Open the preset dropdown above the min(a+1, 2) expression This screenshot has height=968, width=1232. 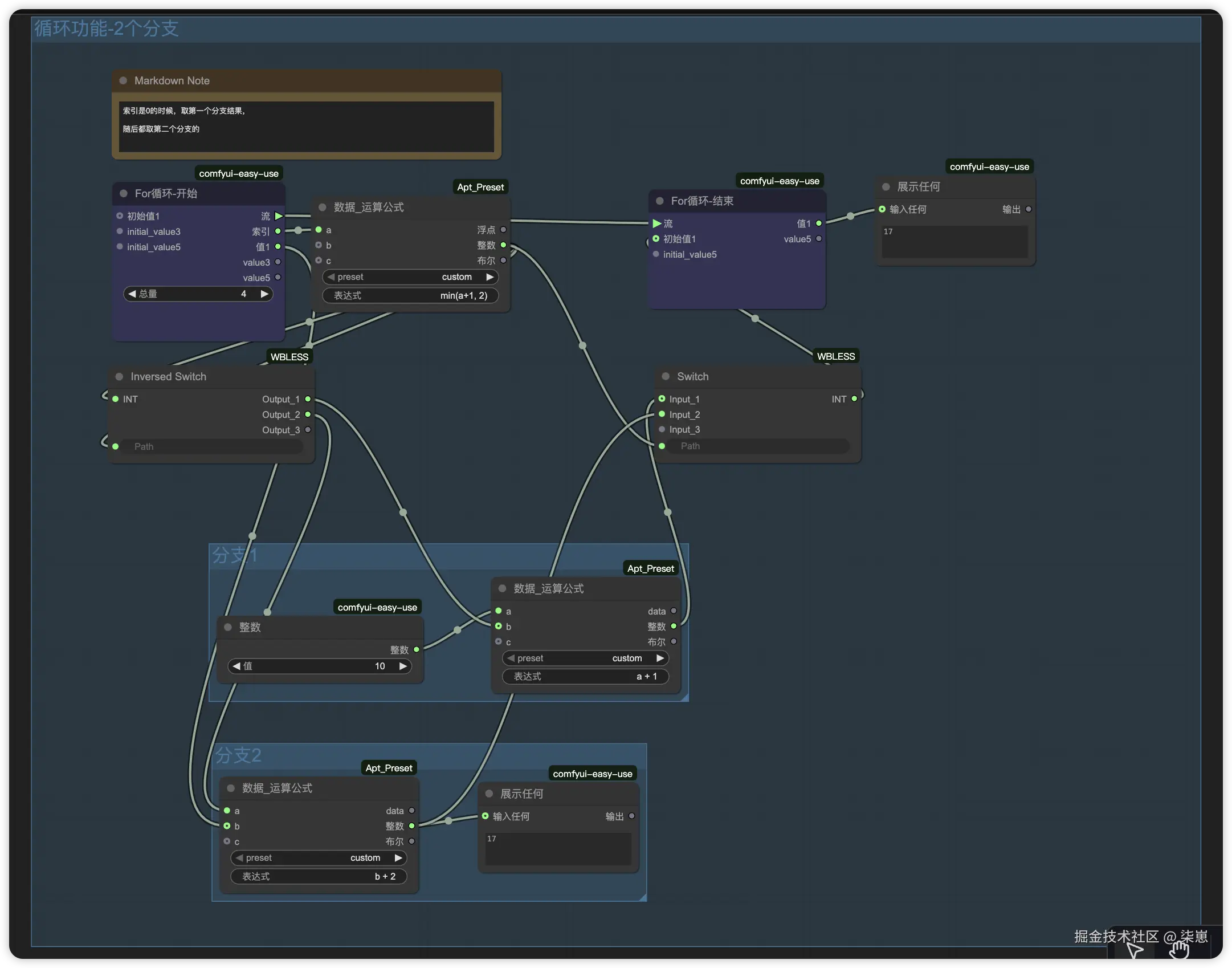tap(410, 277)
